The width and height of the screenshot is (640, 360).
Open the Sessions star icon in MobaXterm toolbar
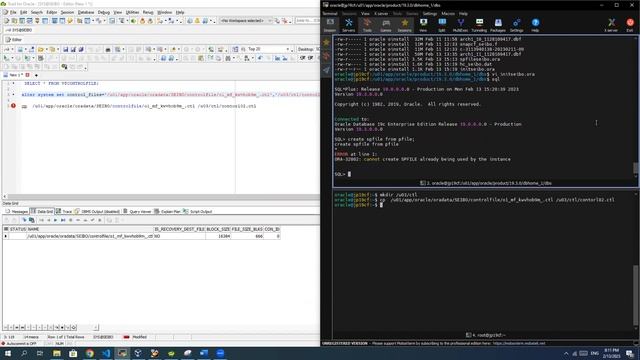pyautogui.click(x=404, y=25)
